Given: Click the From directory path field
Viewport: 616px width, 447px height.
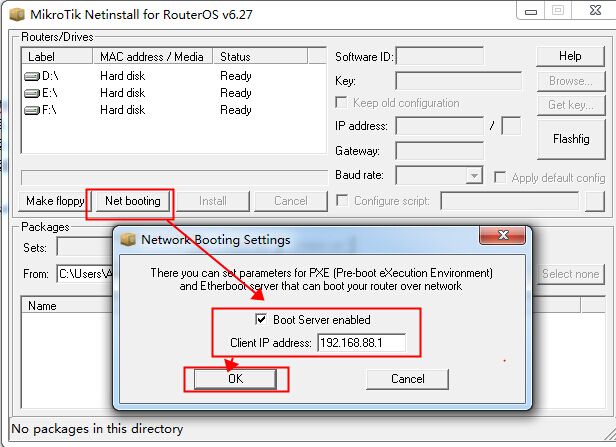Looking at the screenshot, I should click(84, 273).
